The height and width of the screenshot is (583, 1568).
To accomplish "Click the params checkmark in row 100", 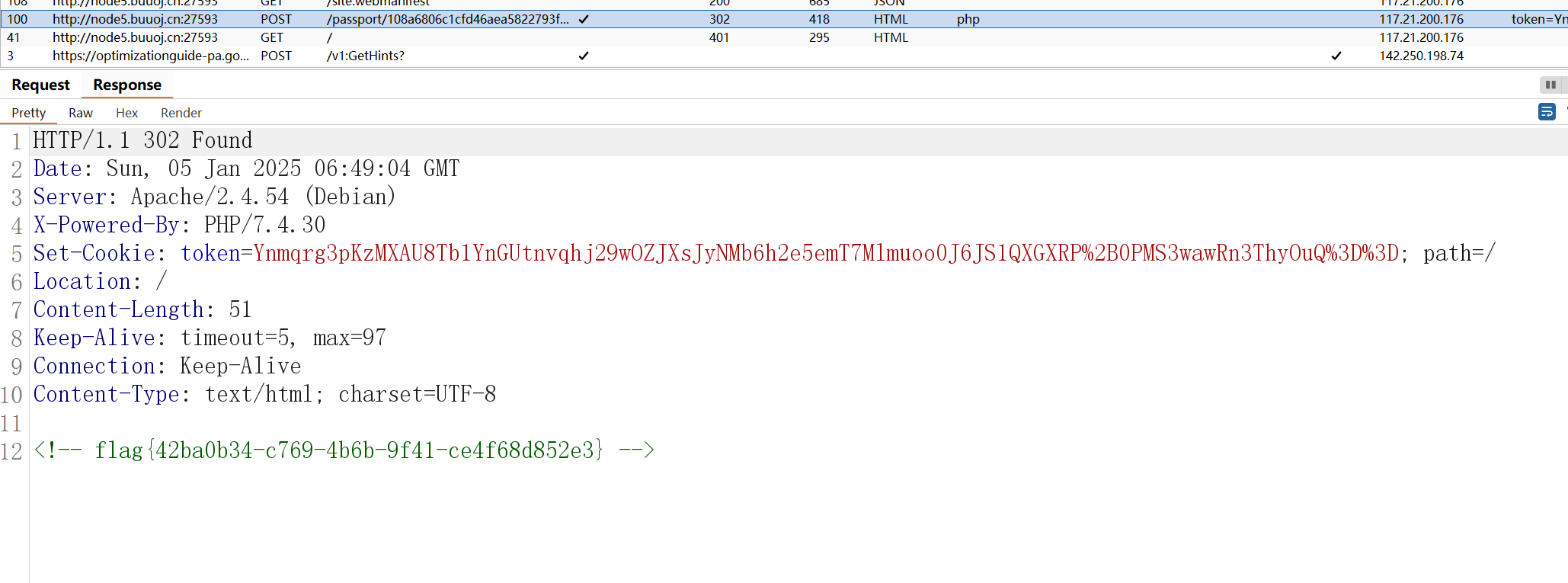I will pyautogui.click(x=584, y=19).
